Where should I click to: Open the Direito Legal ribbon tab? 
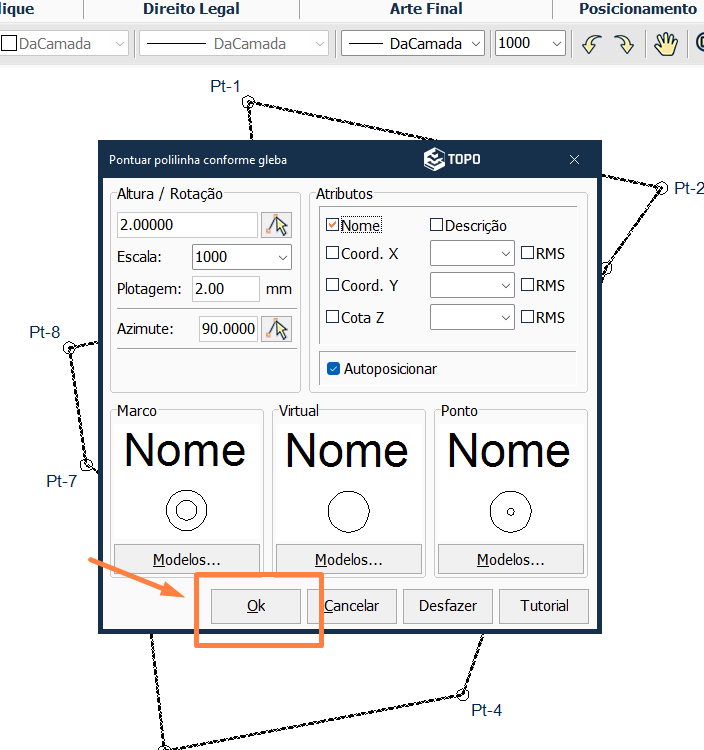pyautogui.click(x=191, y=9)
